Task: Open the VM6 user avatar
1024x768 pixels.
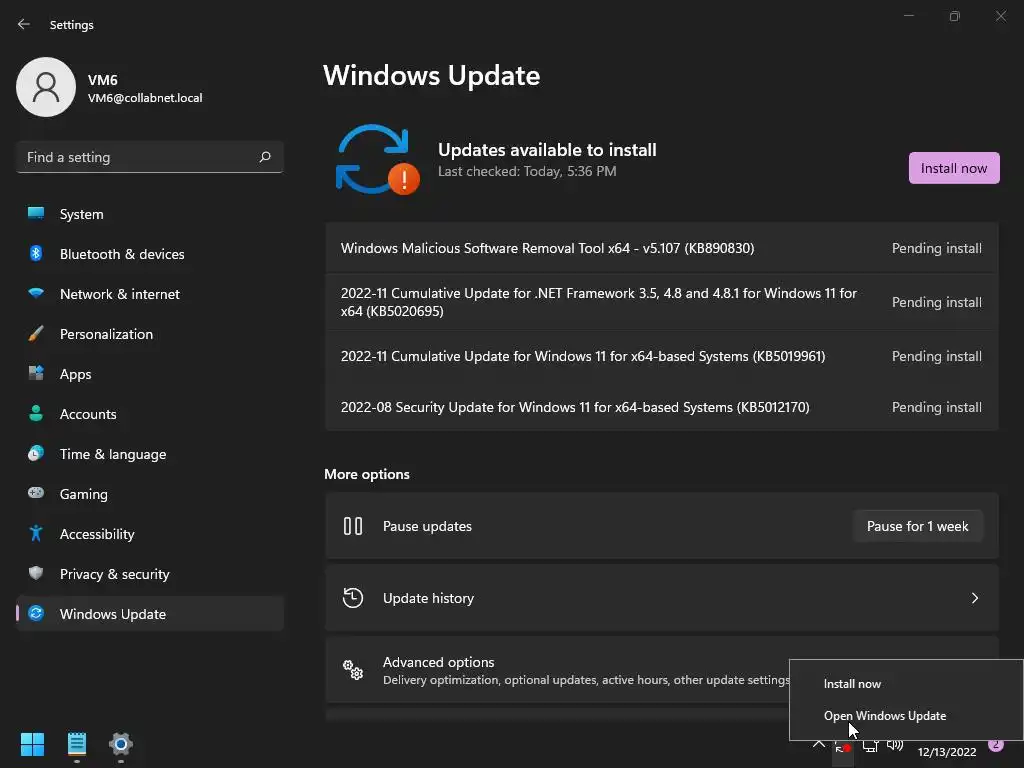Action: [46, 87]
